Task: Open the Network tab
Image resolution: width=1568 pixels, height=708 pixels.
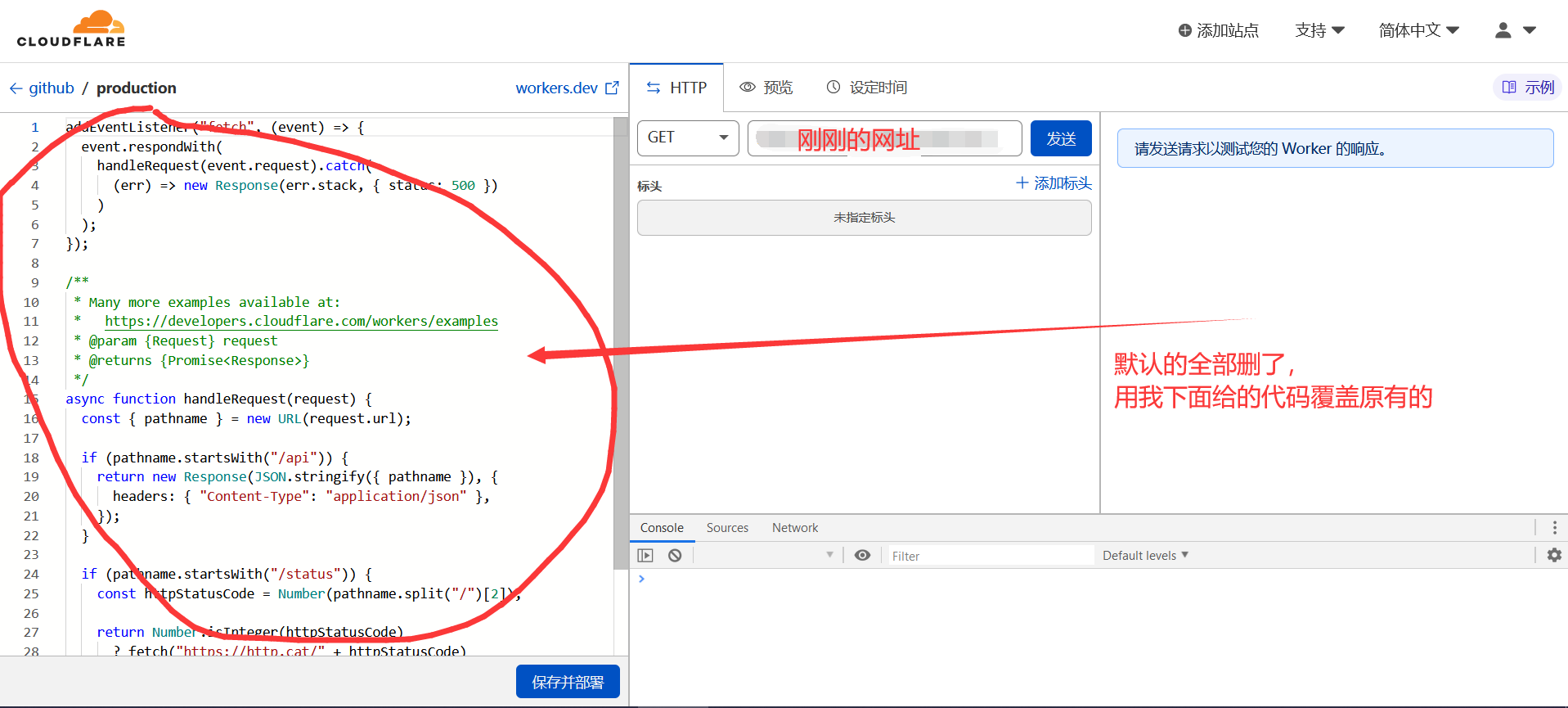Action: coord(794,528)
